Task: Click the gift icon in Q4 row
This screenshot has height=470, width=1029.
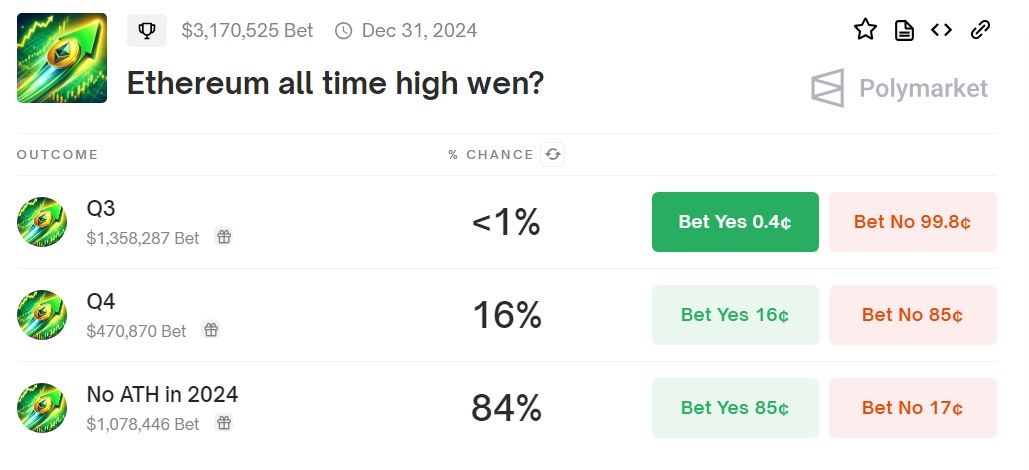Action: (211, 330)
